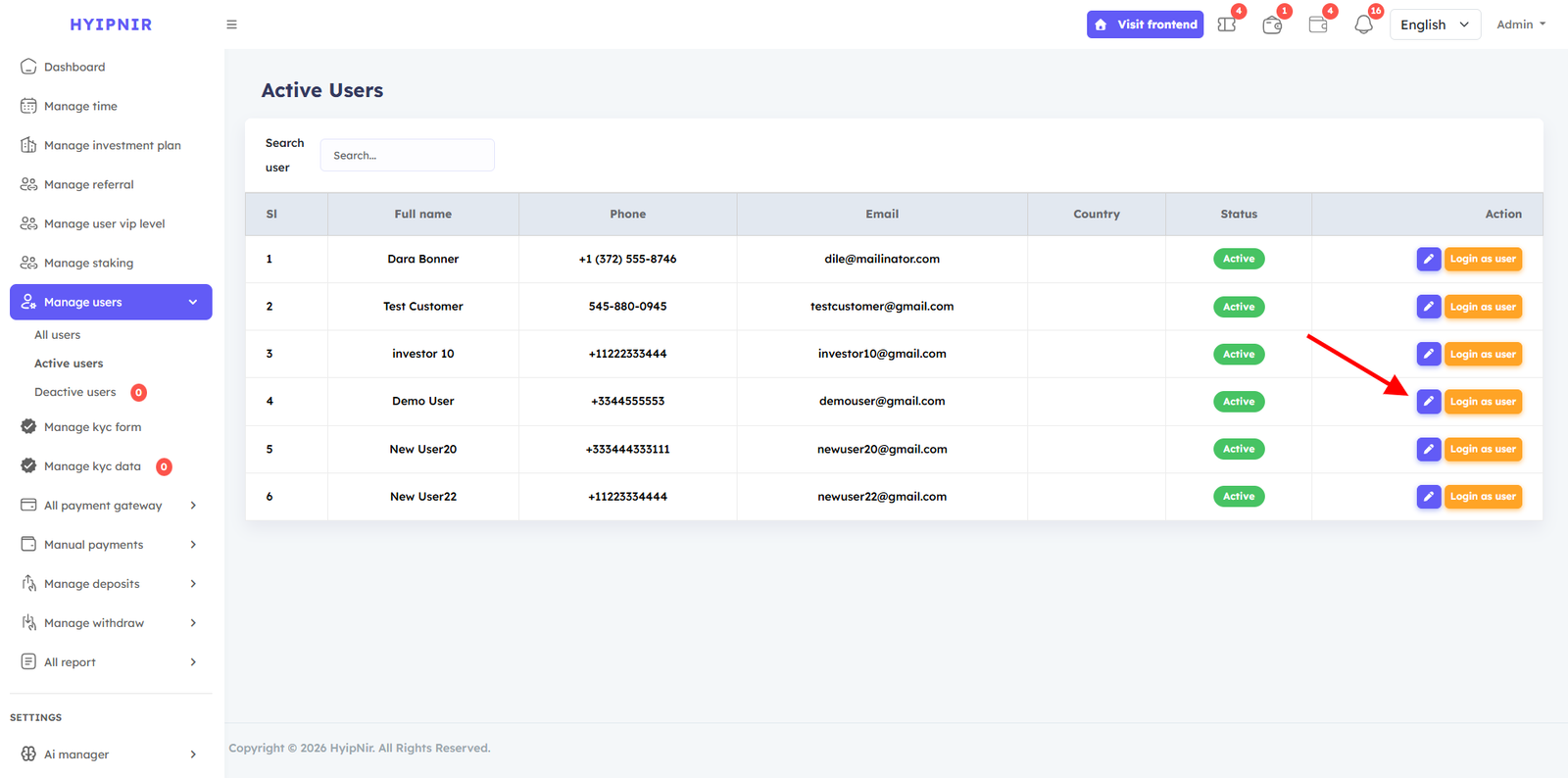Click Phone column header

pos(628,214)
